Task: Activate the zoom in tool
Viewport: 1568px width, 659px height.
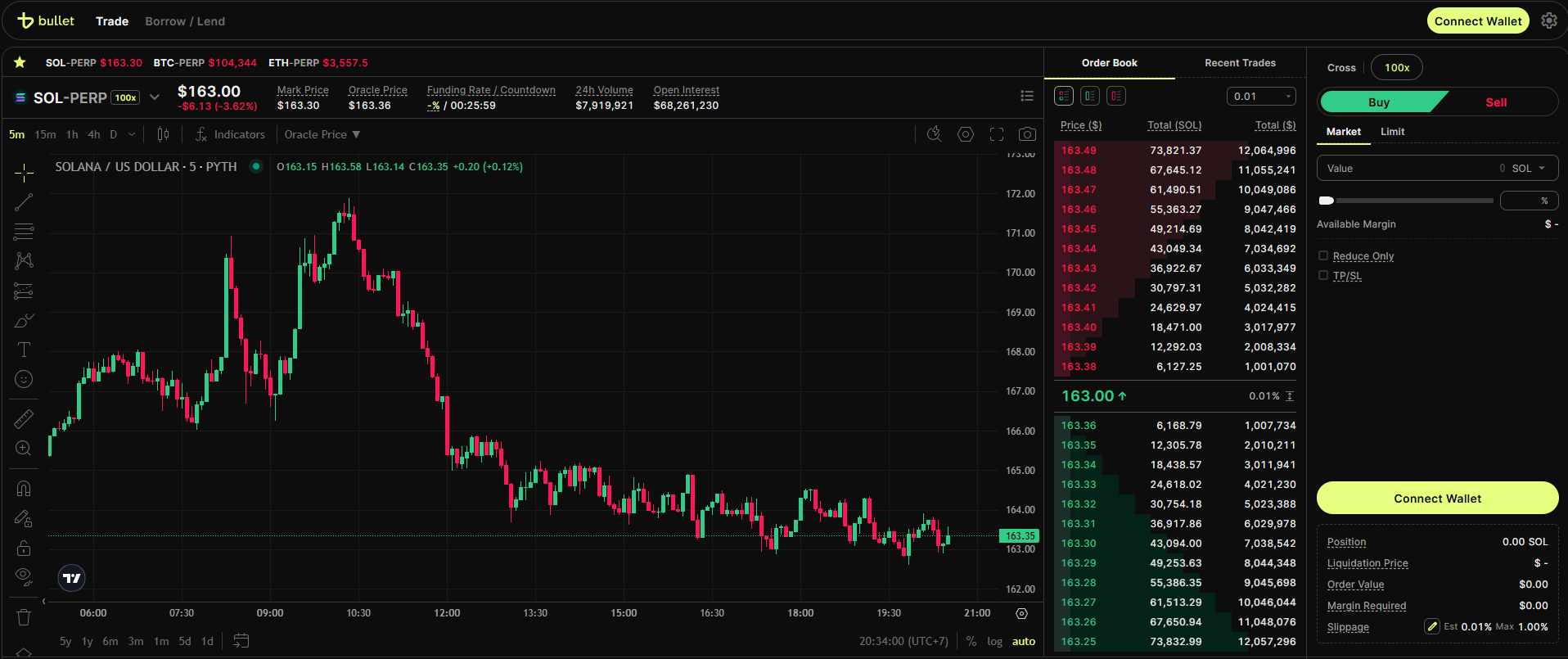Action: click(x=24, y=449)
